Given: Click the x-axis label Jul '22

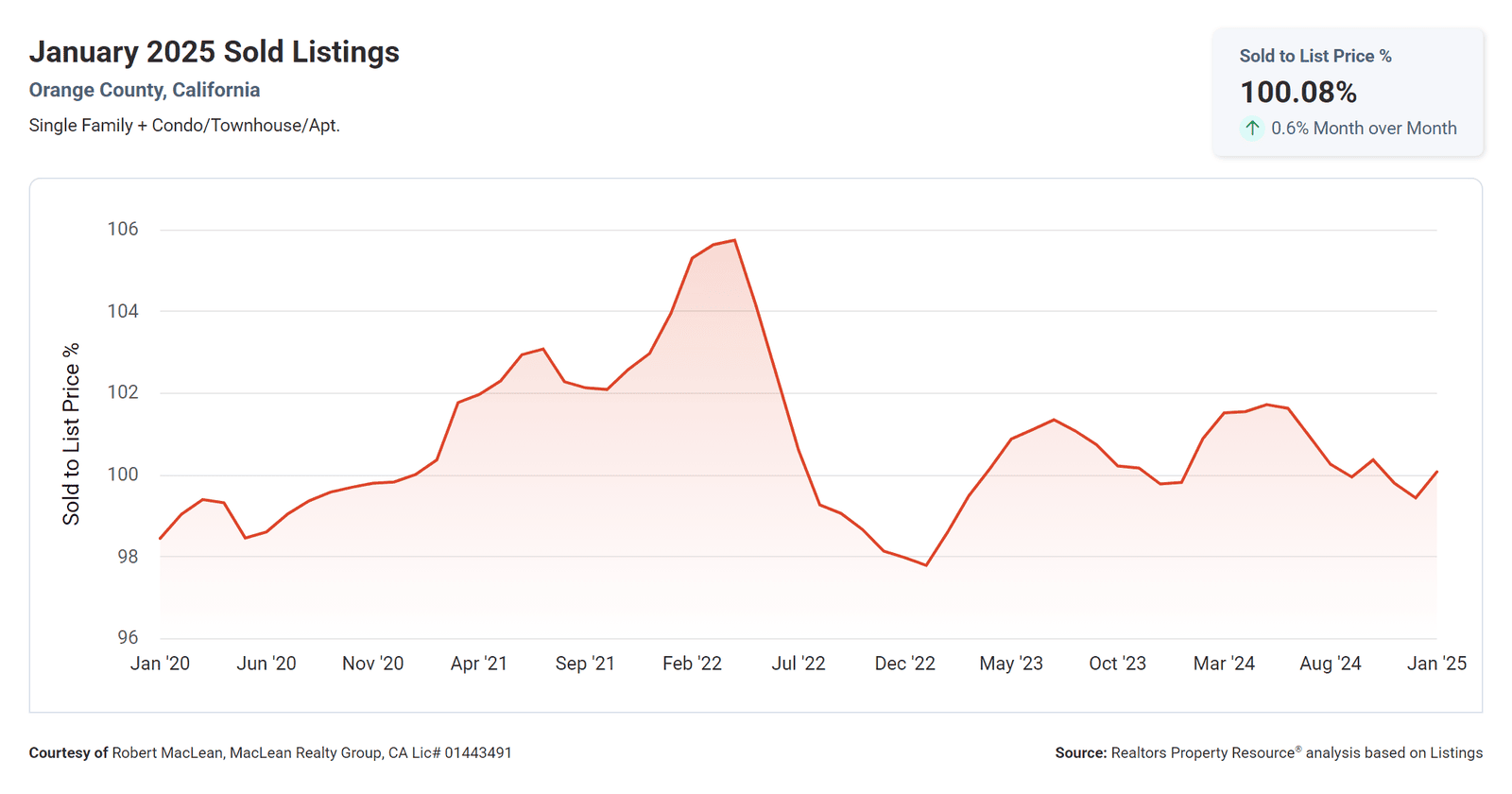Looking at the screenshot, I should coord(799,664).
